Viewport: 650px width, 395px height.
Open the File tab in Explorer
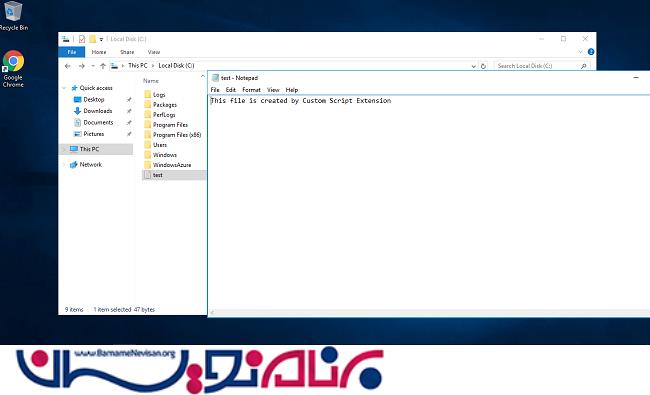[x=72, y=52]
